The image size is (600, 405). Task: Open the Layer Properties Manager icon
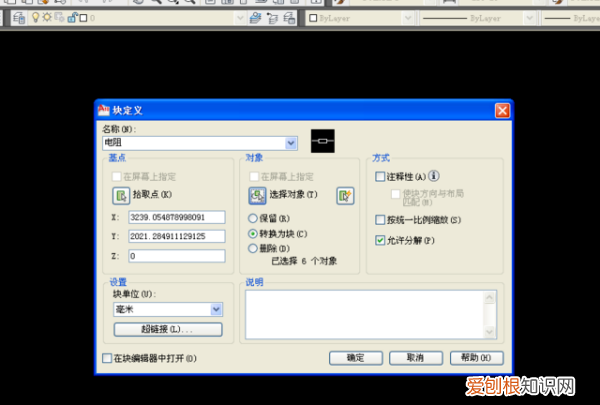[x=18, y=18]
